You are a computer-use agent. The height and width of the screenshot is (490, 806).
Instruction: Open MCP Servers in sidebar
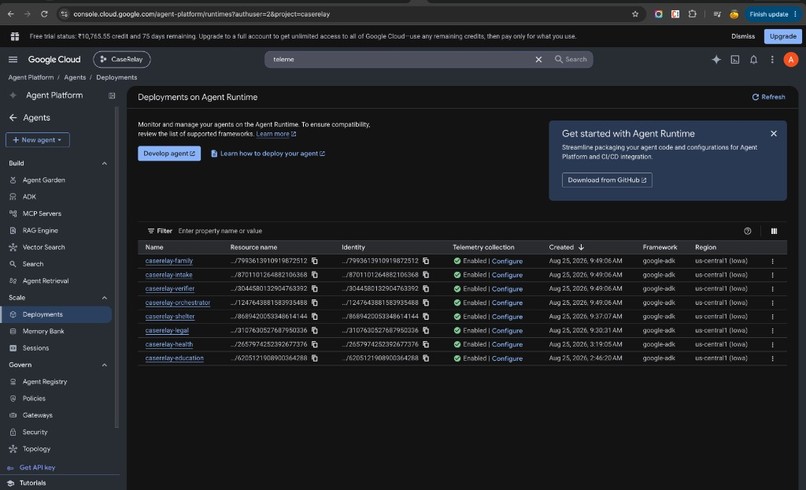point(42,214)
